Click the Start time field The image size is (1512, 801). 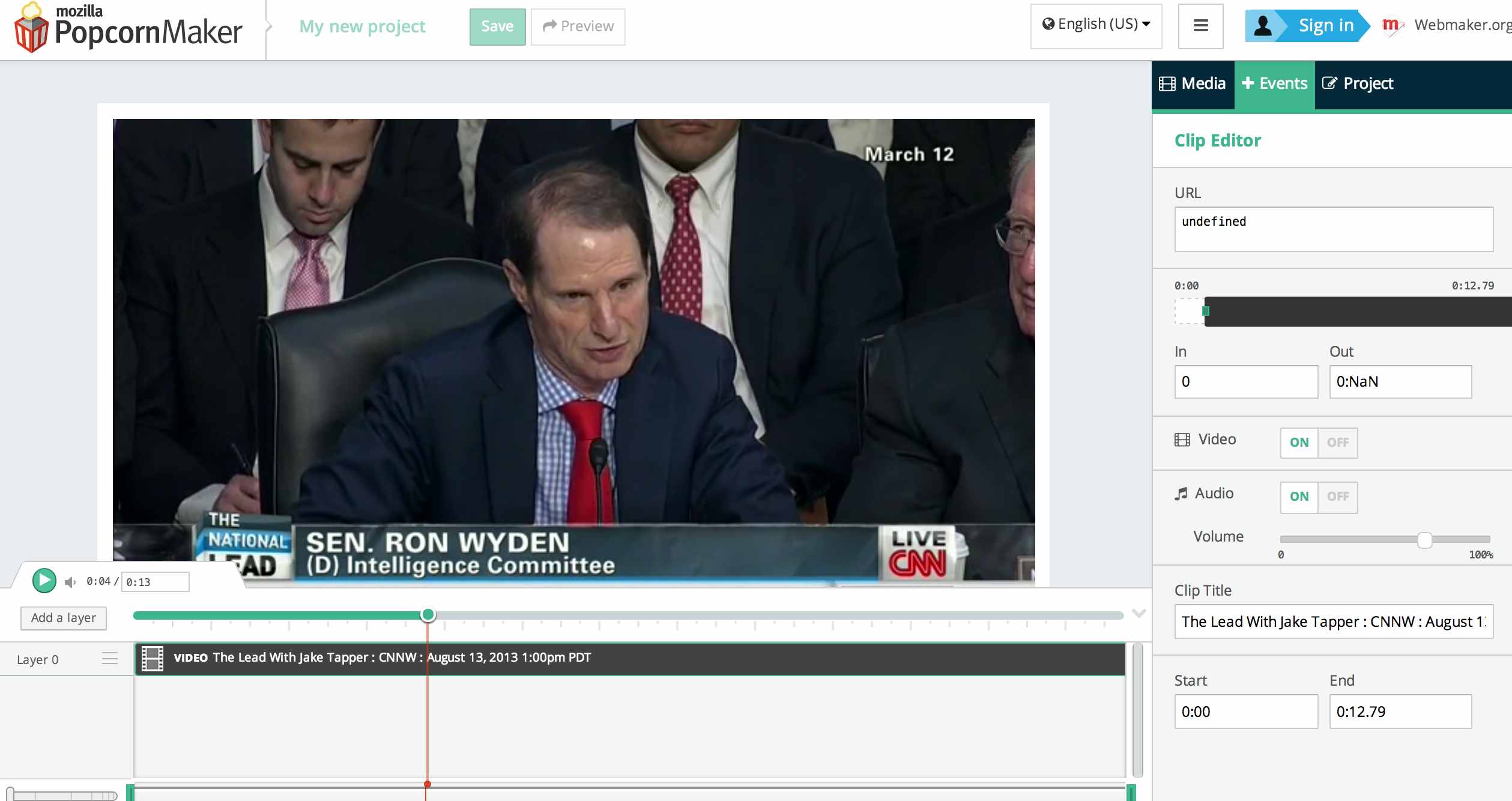[1246, 712]
